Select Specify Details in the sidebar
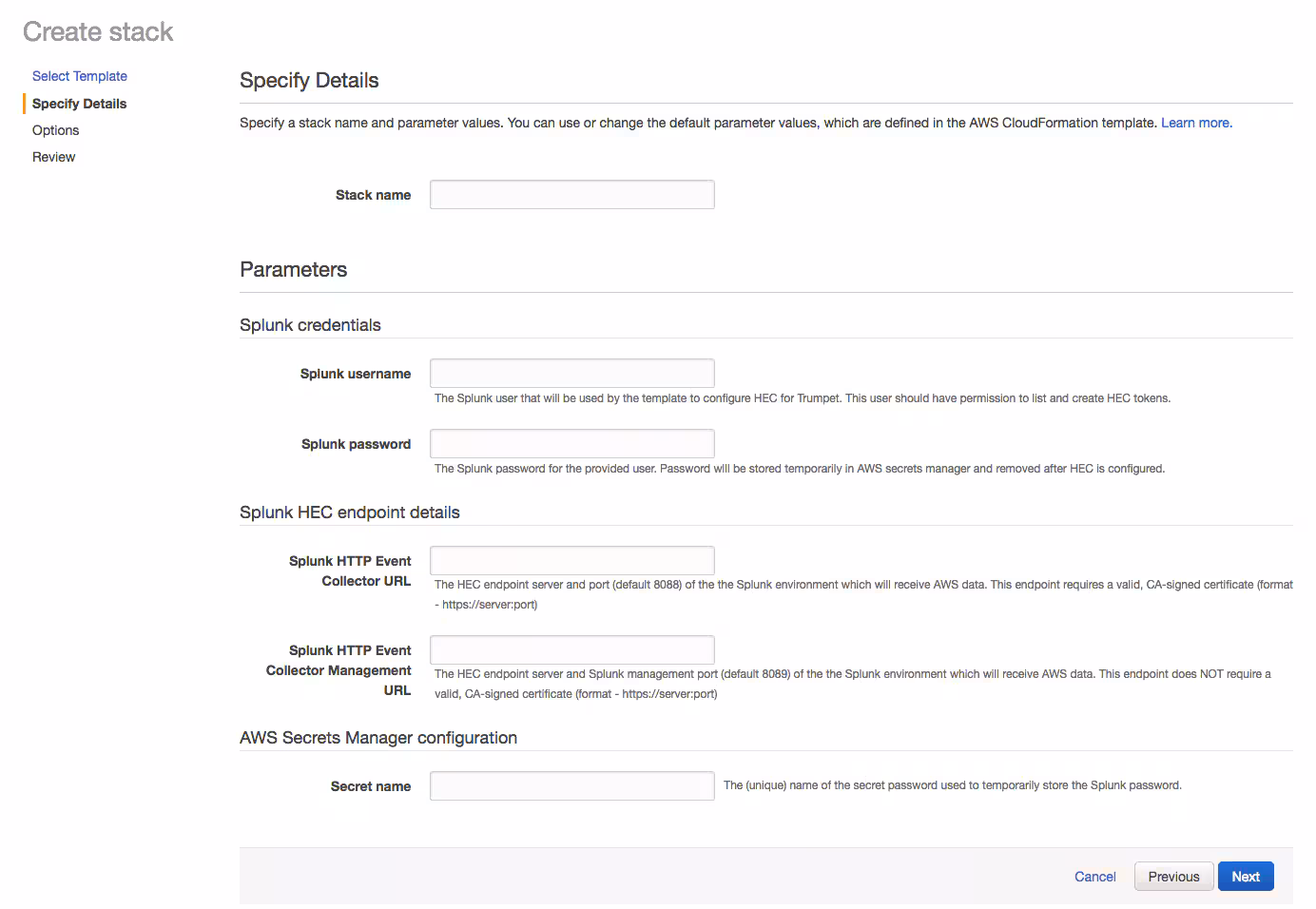Screen dimensions: 1316x909 [80, 104]
